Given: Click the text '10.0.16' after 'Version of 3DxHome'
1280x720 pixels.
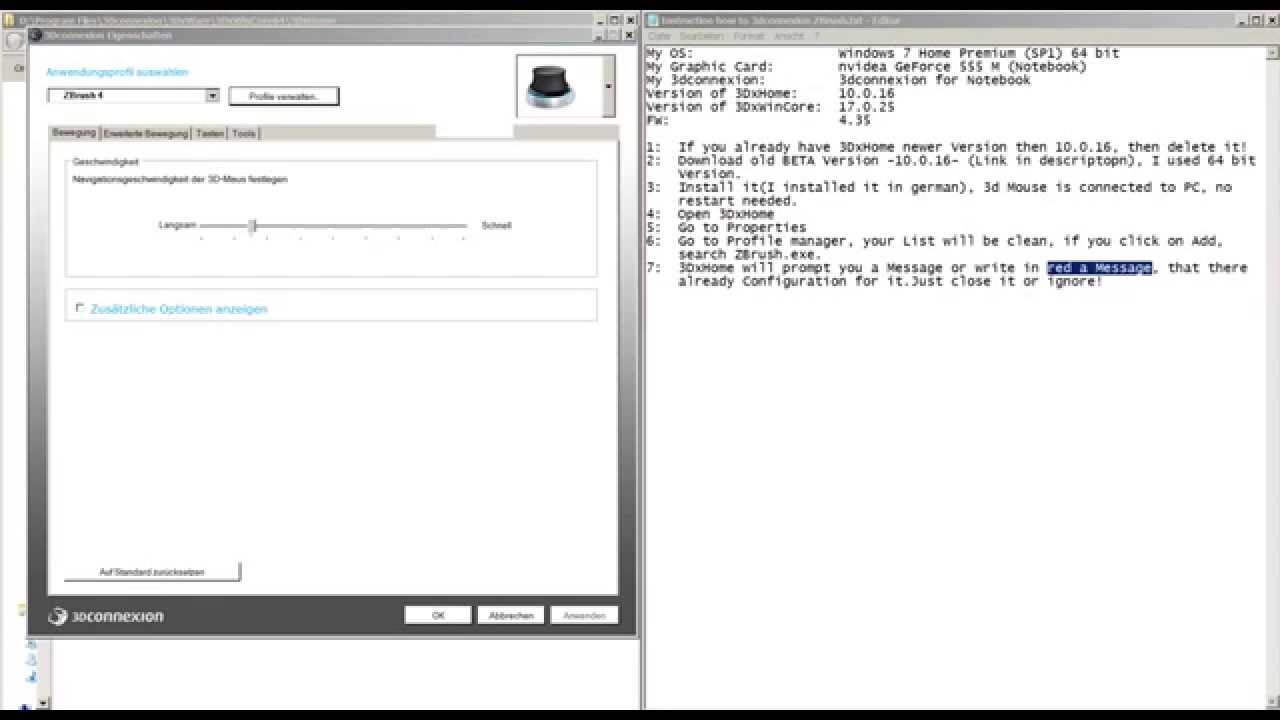Looking at the screenshot, I should point(866,93).
